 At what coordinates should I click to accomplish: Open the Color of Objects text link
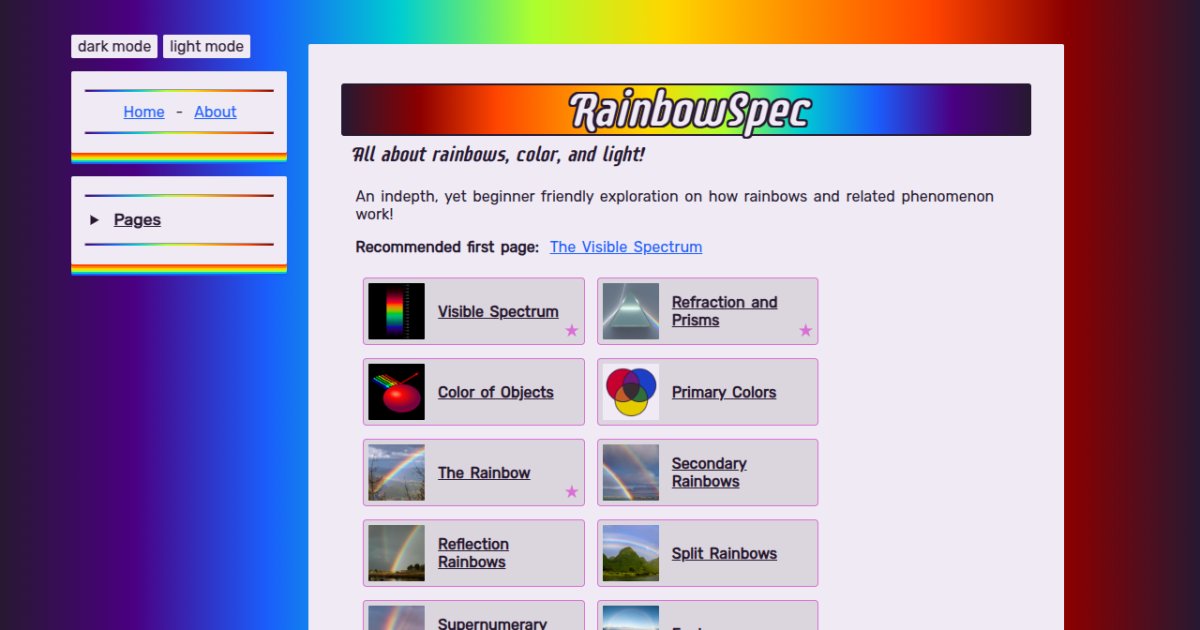[495, 392]
